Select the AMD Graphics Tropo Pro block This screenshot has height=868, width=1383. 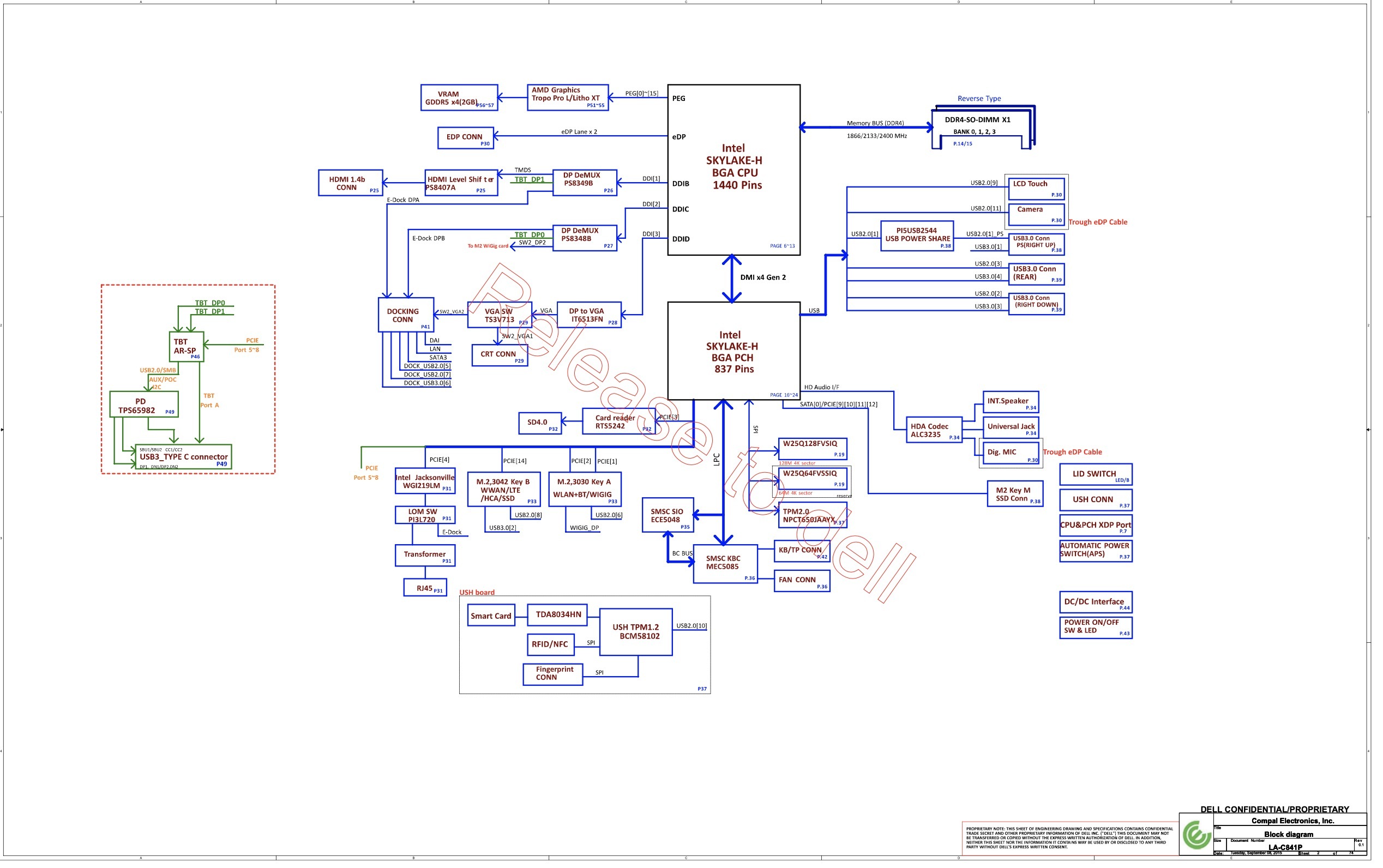[567, 98]
